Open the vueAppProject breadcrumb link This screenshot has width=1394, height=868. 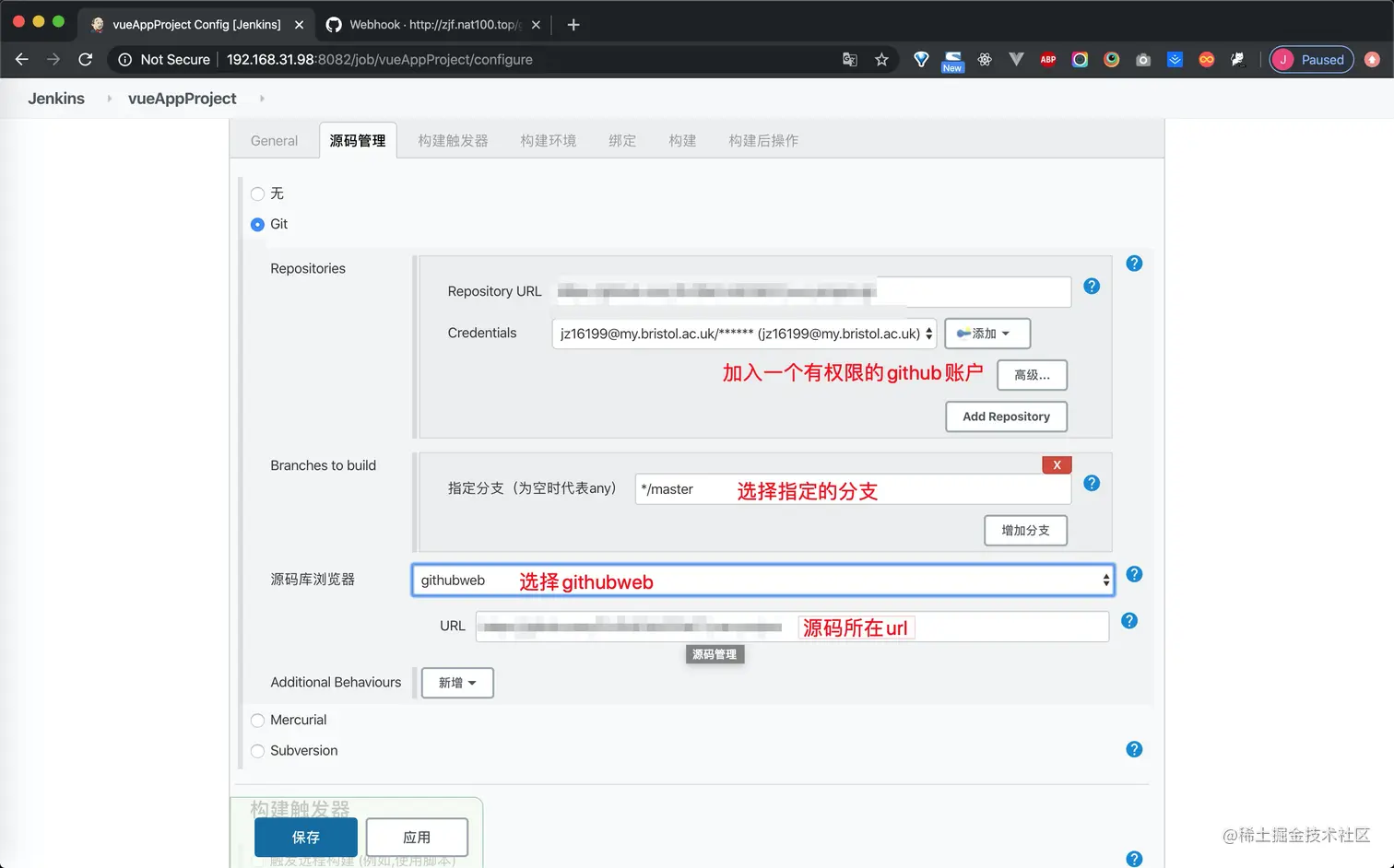coord(182,99)
